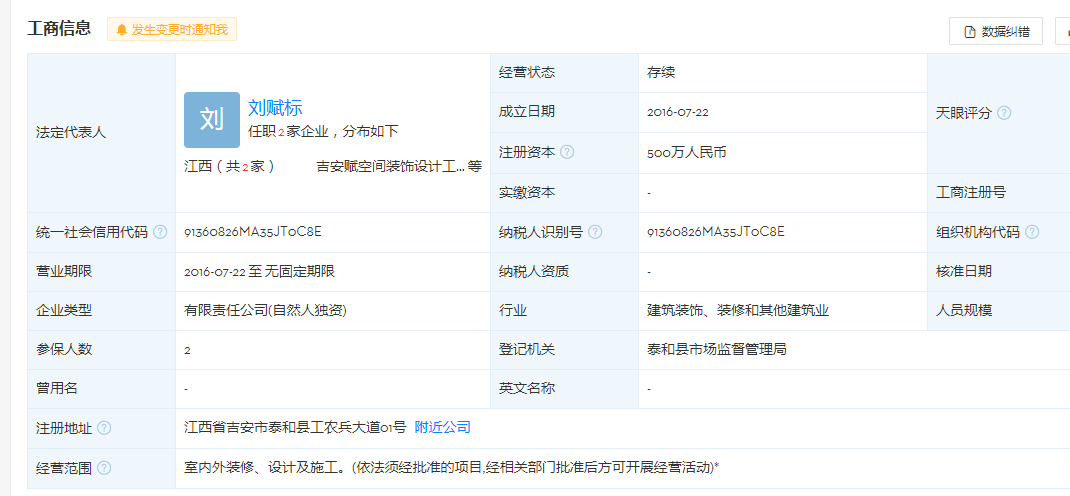Viewport: 1070px width, 496px height.
Task: Click the 附近公司 nearby companies link
Action: 442,428
